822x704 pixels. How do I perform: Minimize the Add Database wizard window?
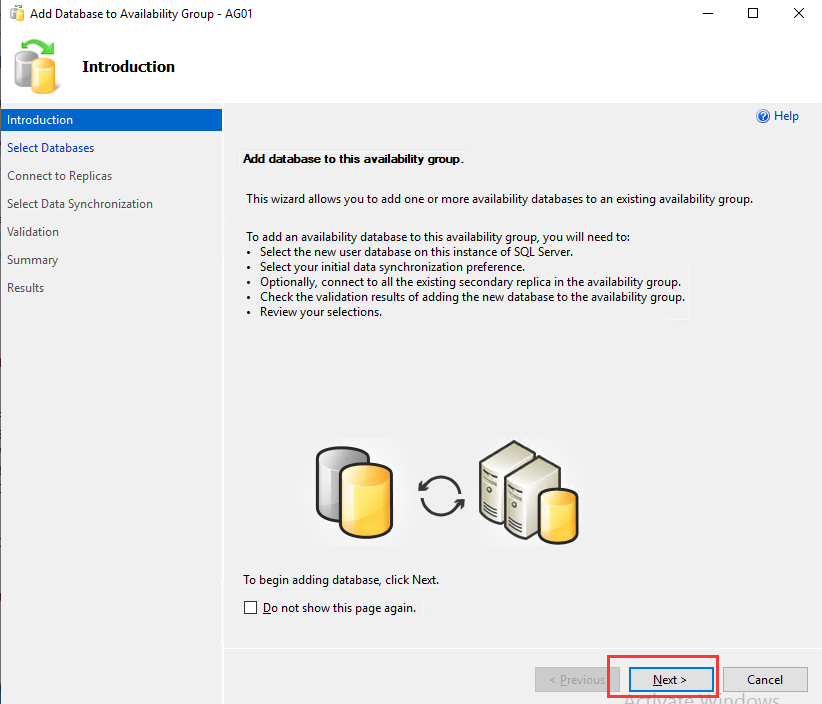706,14
